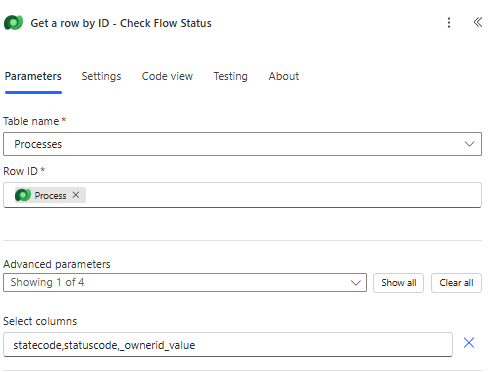Open the Table name dropdown showing Processes

(x=242, y=144)
